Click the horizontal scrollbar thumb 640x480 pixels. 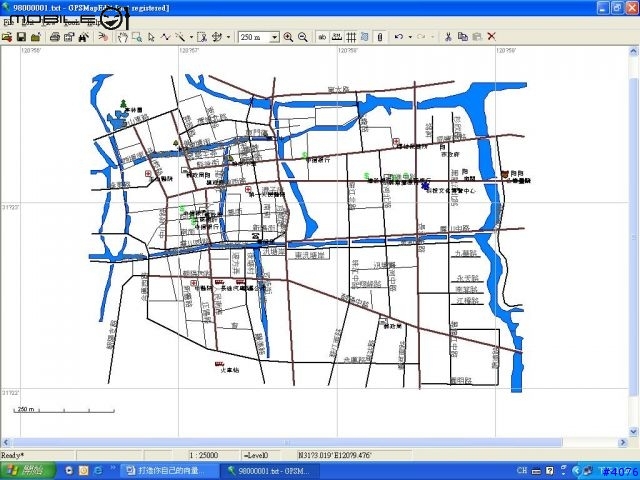click(288, 442)
